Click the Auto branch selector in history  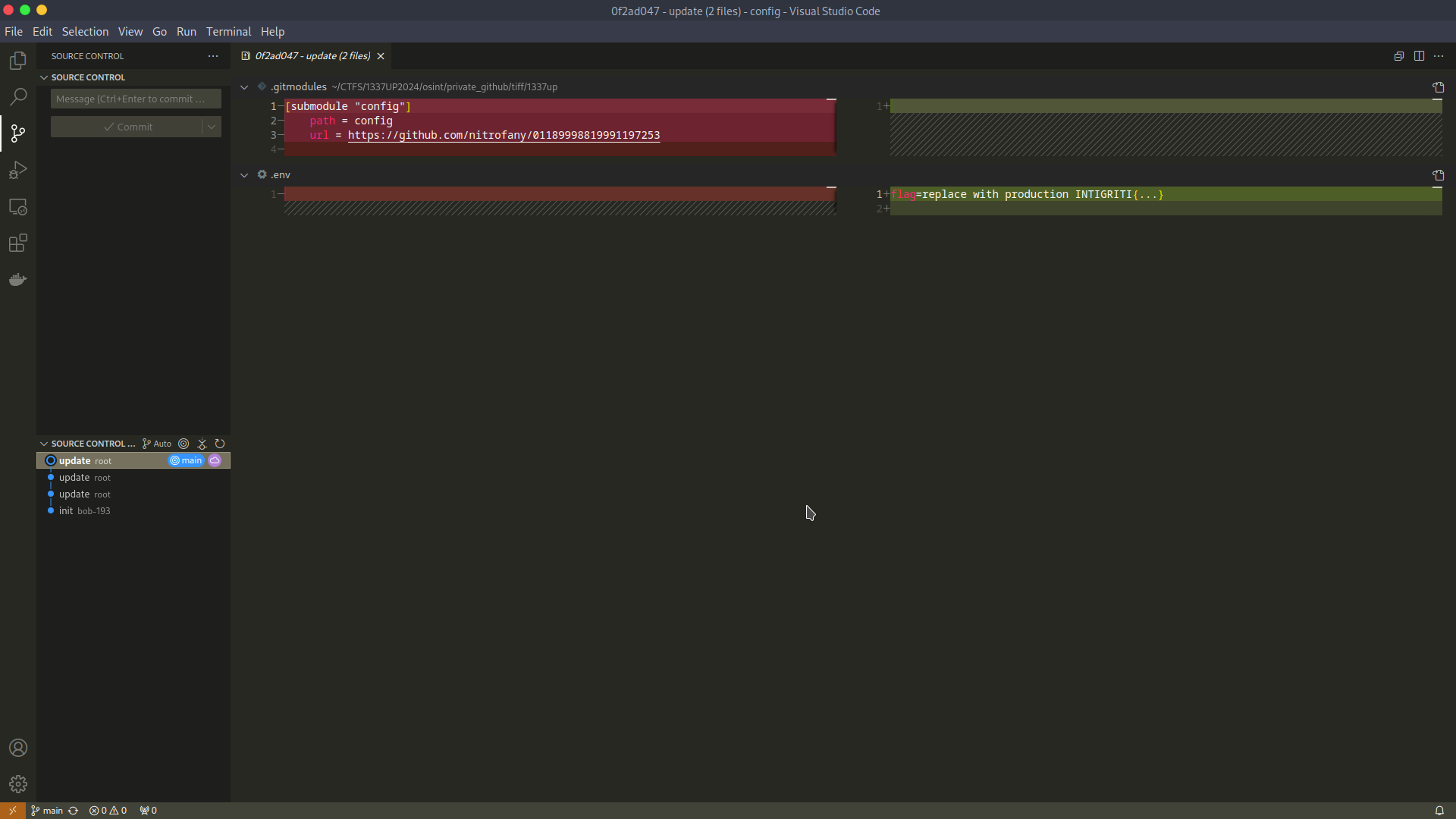pos(157,444)
